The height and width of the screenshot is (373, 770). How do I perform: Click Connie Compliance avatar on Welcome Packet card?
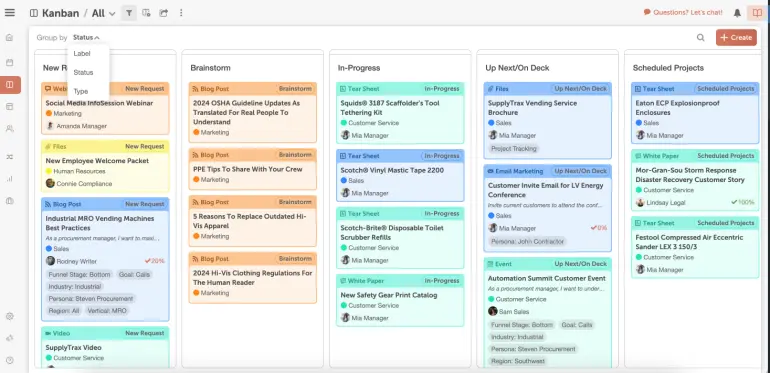[50, 183]
